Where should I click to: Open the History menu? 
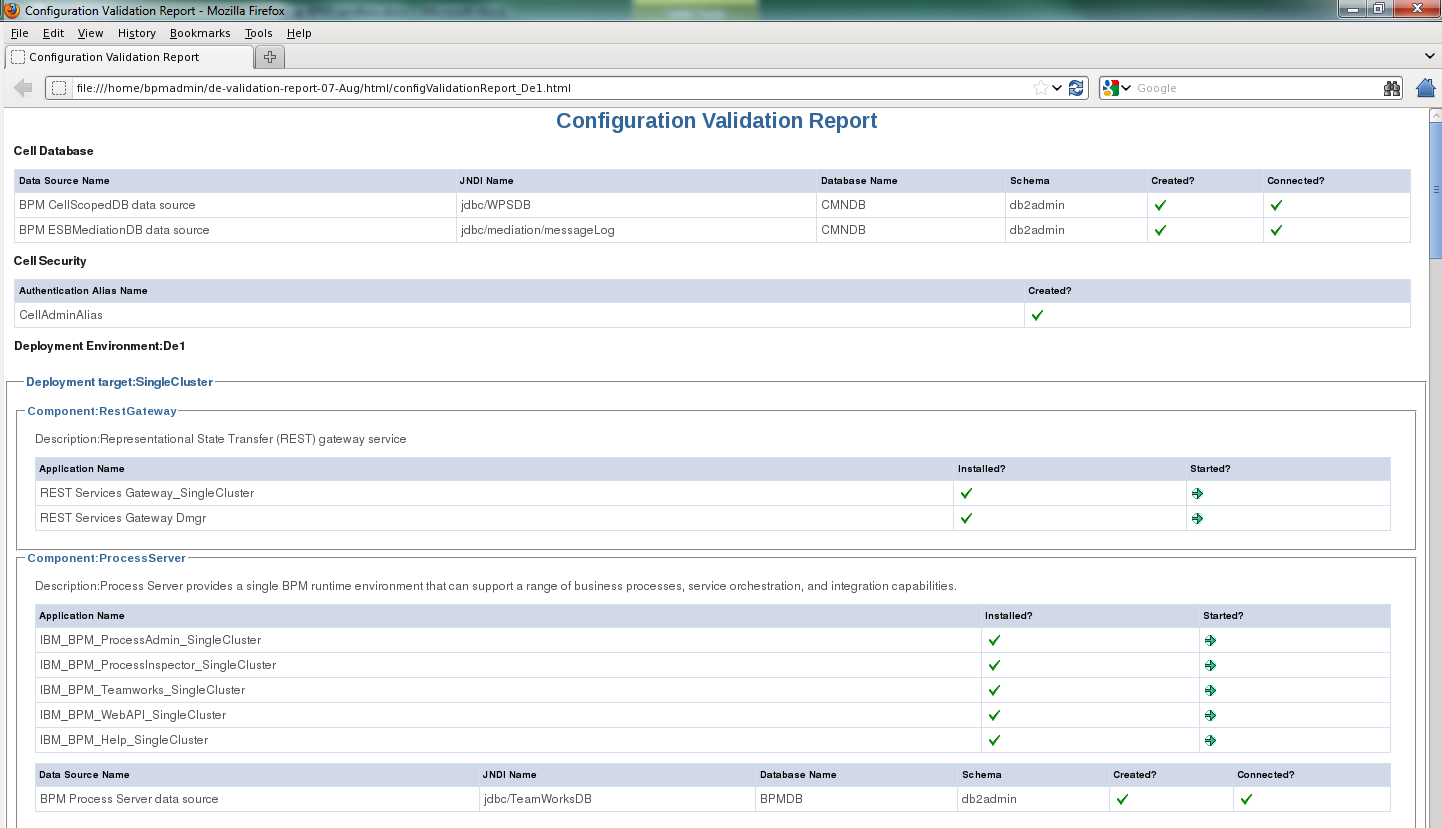(137, 33)
